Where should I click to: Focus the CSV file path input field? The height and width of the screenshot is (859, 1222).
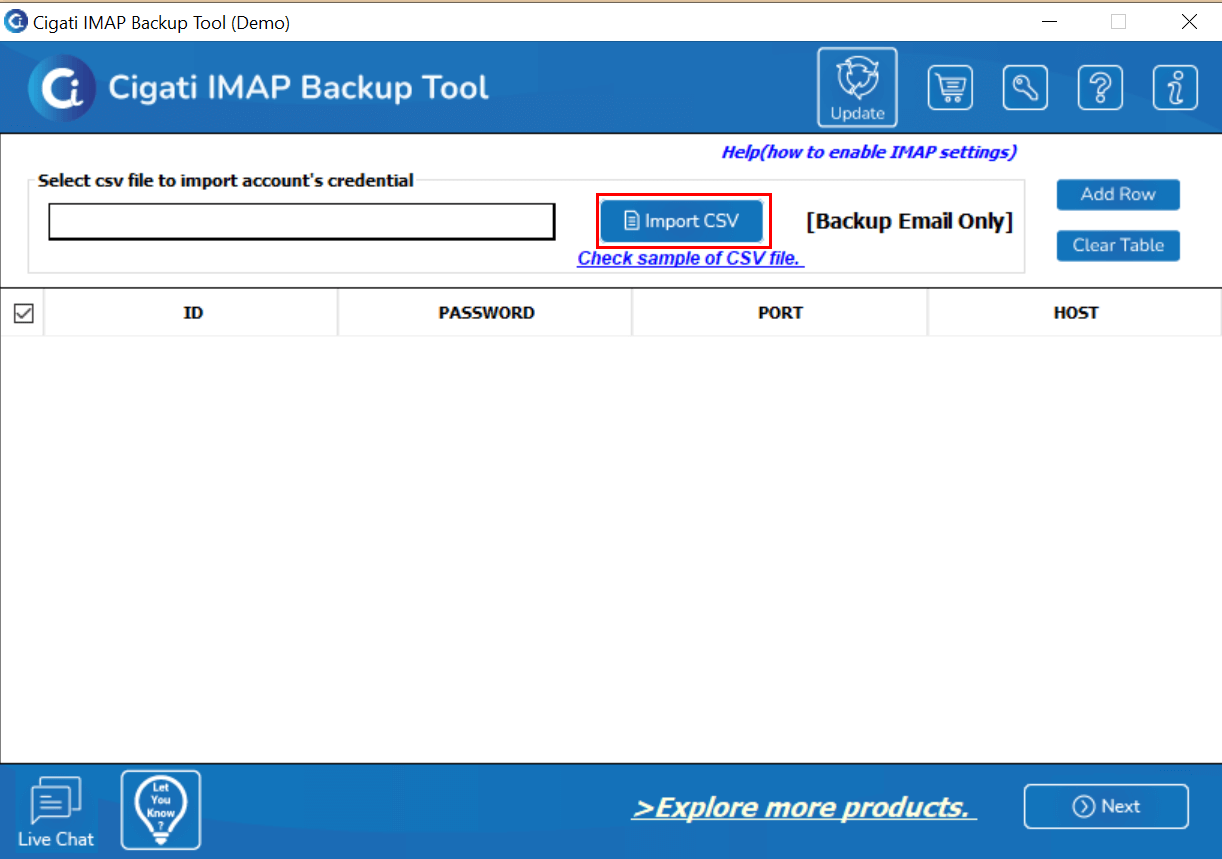pos(302,222)
